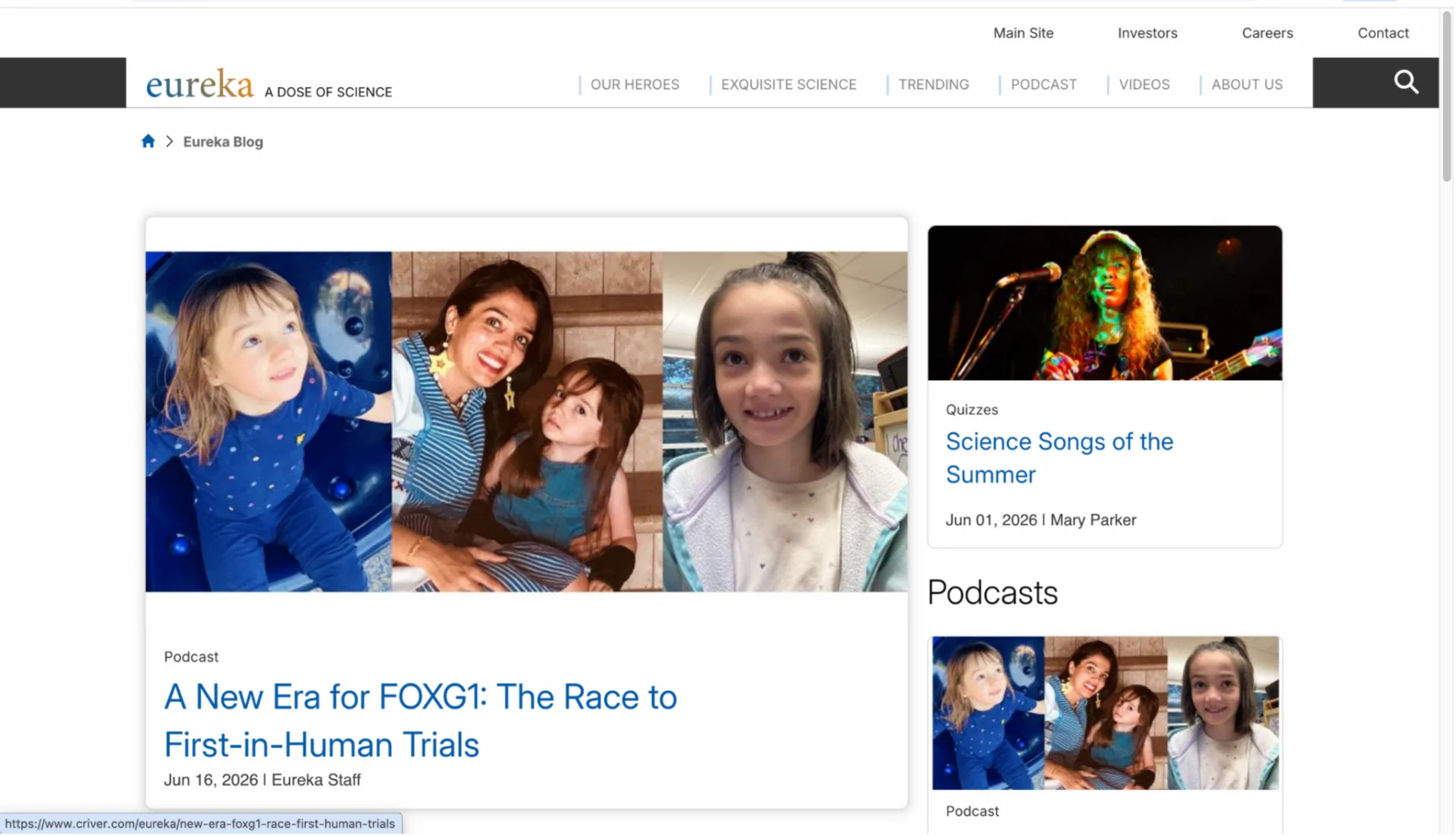Open the Contact link

(1385, 33)
